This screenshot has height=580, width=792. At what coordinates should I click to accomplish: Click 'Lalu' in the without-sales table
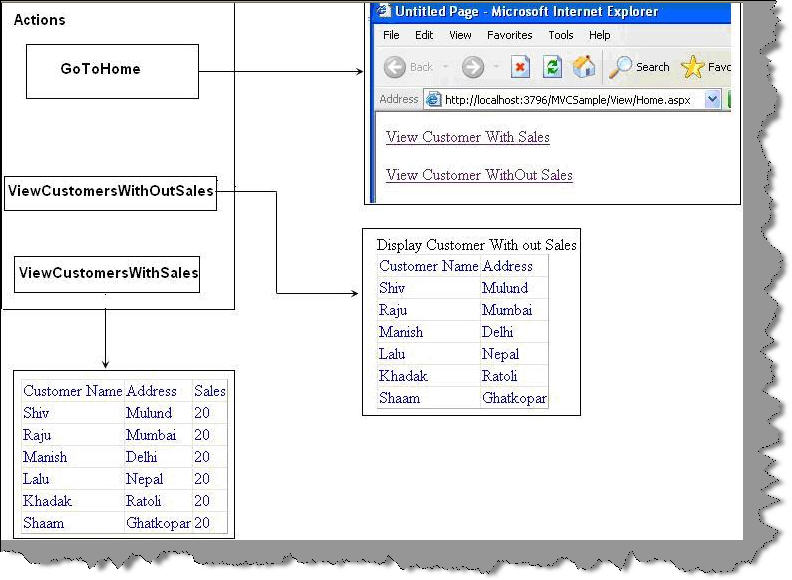click(392, 354)
